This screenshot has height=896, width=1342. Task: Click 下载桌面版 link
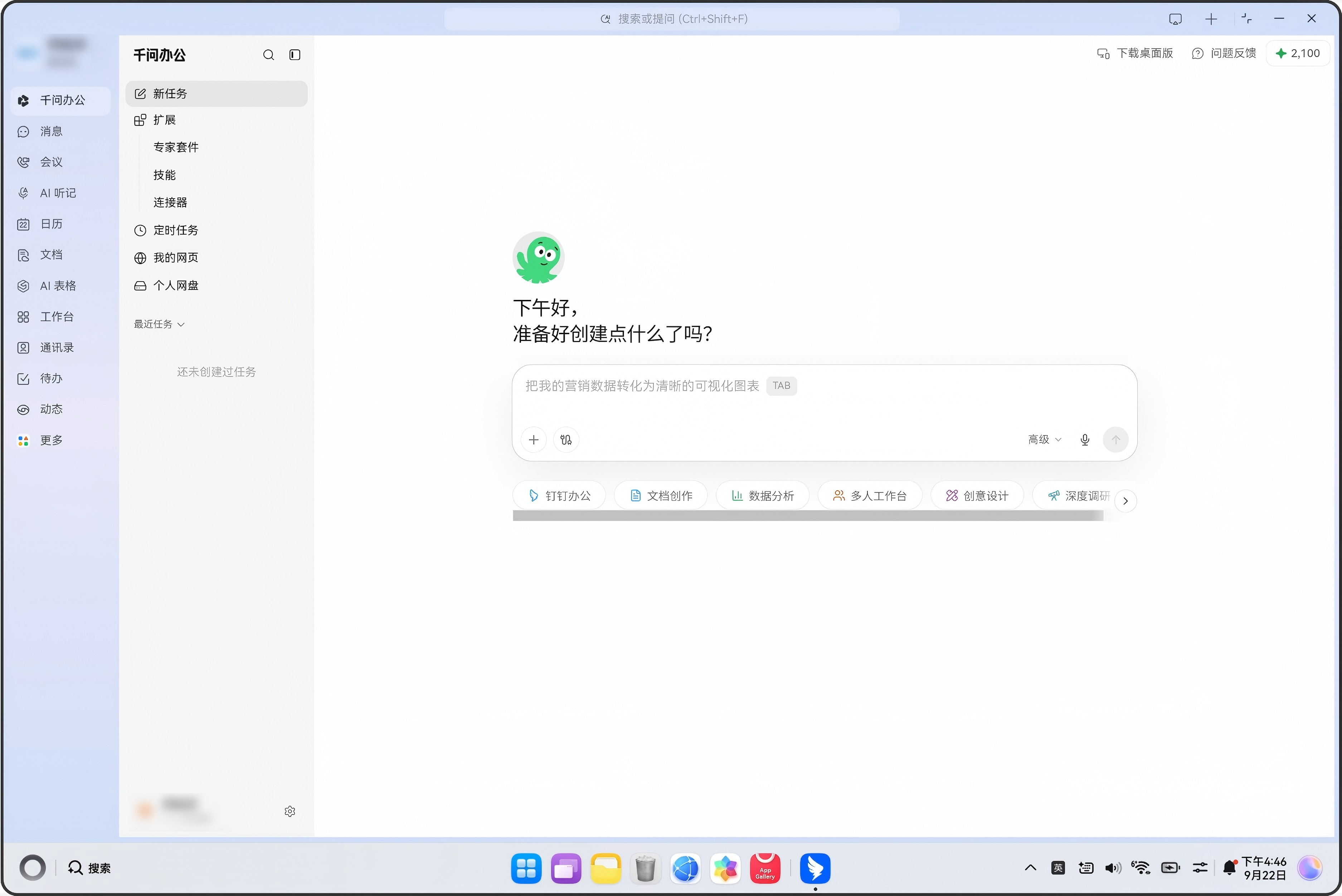pos(1135,53)
